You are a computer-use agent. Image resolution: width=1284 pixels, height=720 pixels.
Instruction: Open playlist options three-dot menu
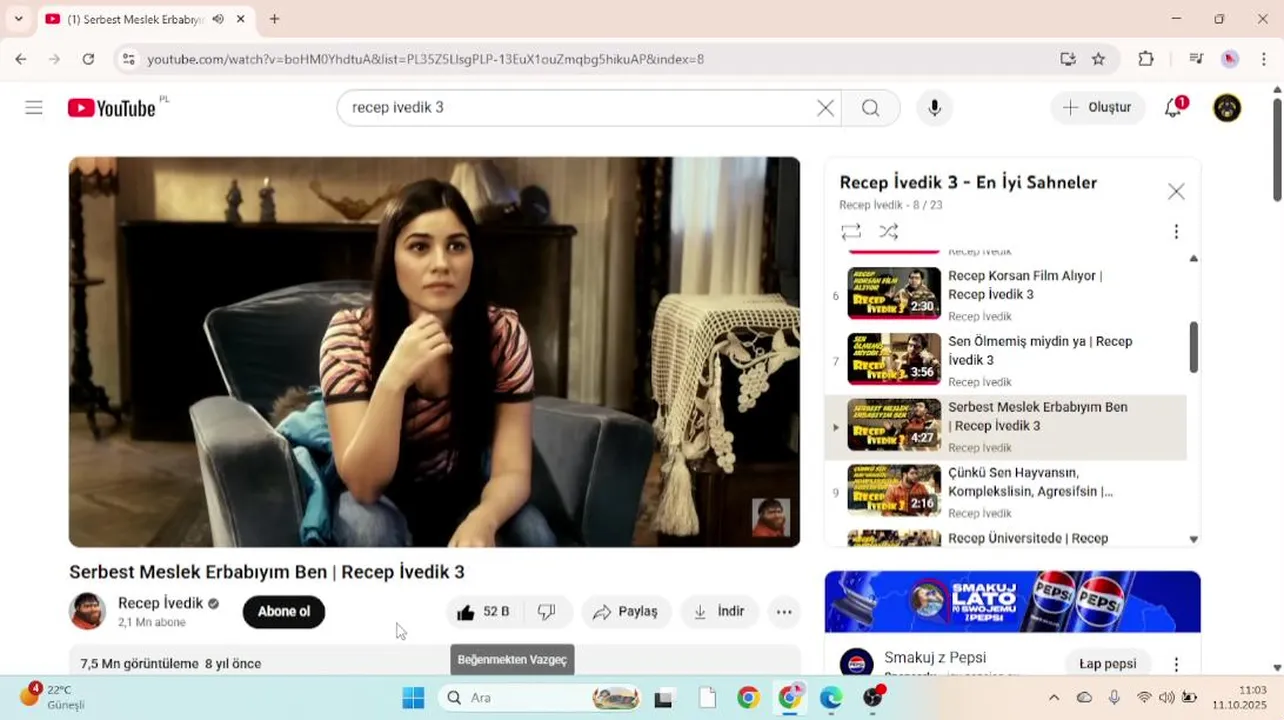(x=1176, y=232)
